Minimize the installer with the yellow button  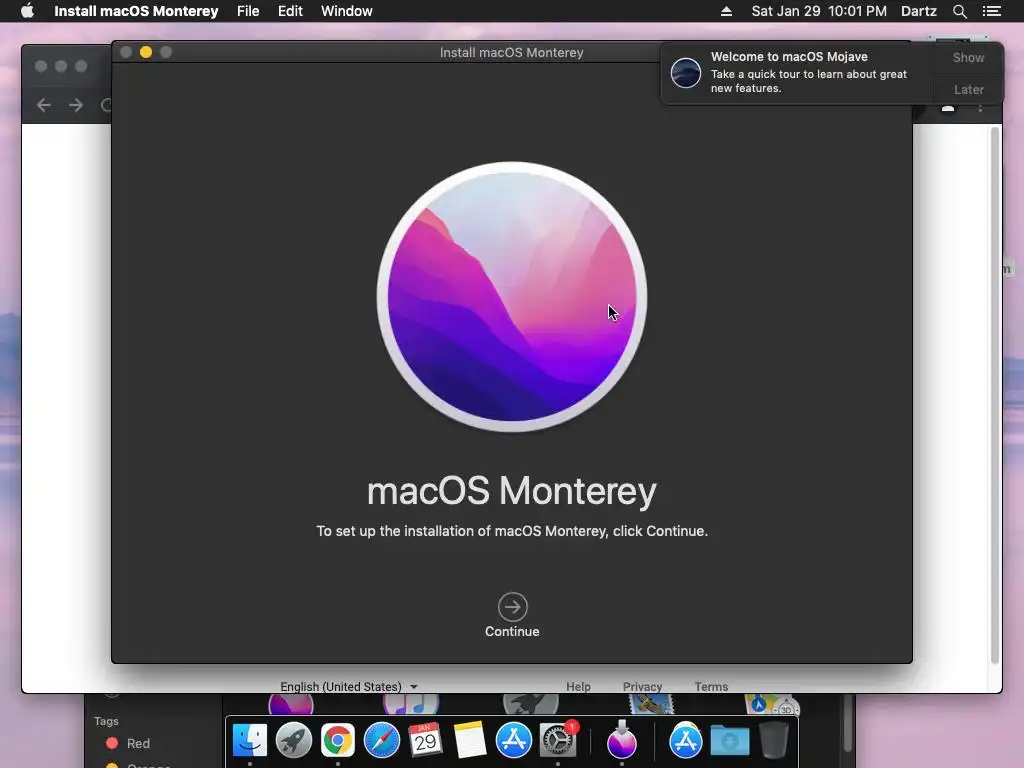point(146,52)
